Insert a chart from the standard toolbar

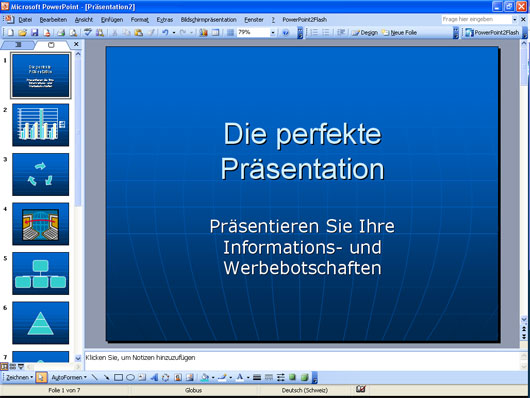pyautogui.click(x=203, y=33)
